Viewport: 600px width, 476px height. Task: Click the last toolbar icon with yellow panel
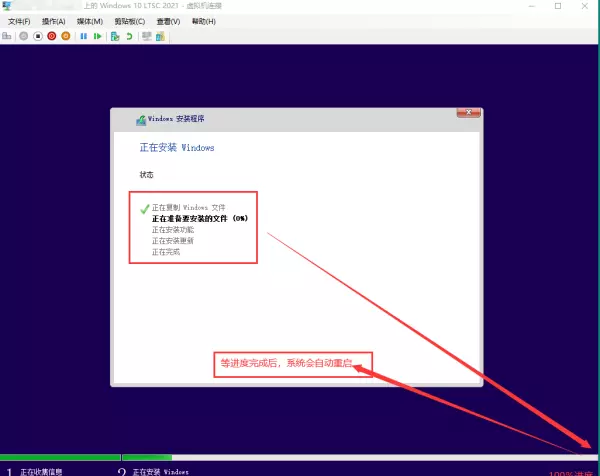pyautogui.click(x=160, y=36)
